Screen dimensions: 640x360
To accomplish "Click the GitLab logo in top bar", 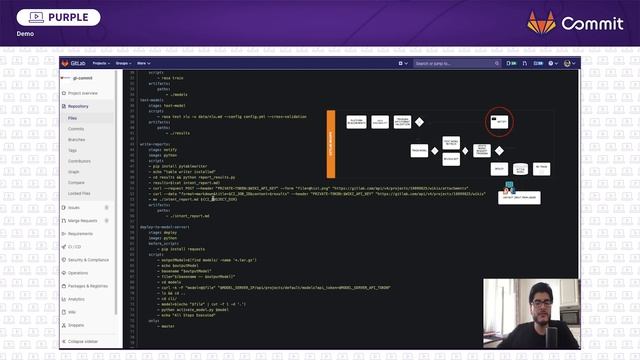I will pos(73,63).
